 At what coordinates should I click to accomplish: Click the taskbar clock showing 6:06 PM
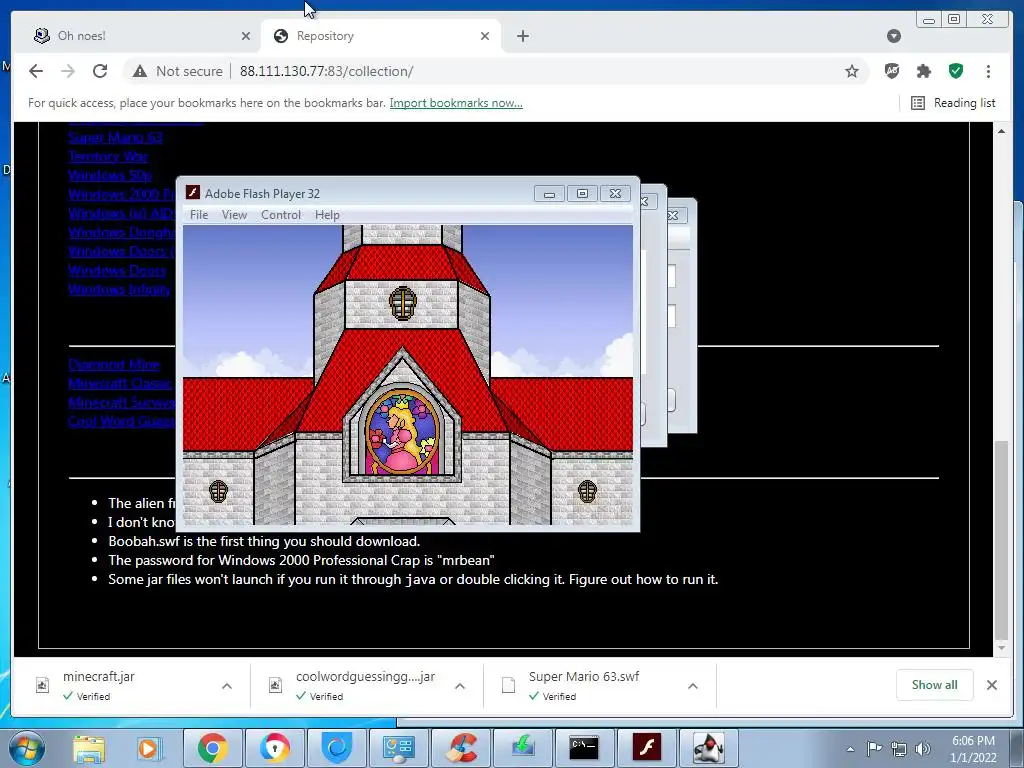pyautogui.click(x=973, y=749)
